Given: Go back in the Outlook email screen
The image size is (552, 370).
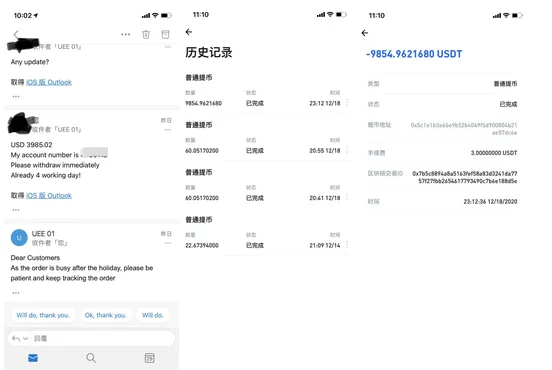Looking at the screenshot, I should pyautogui.click(x=16, y=34).
